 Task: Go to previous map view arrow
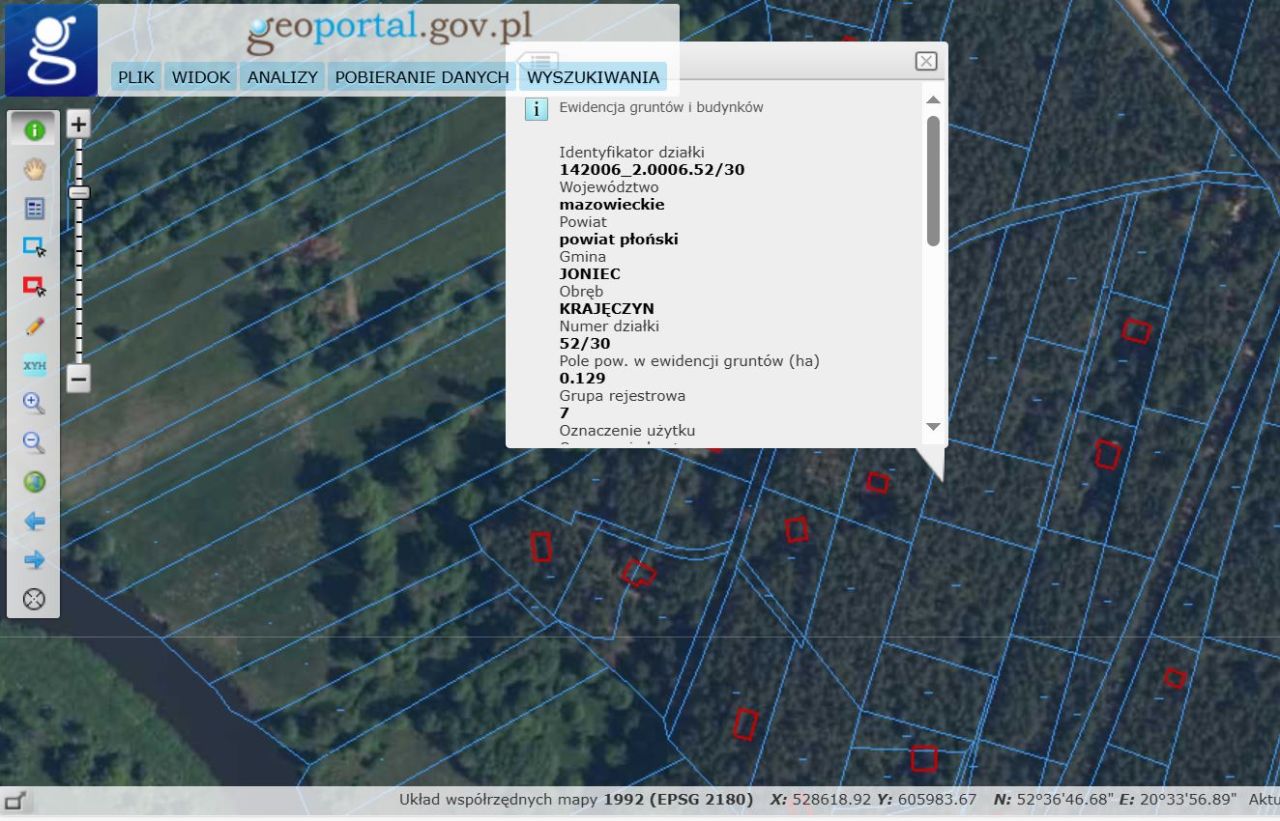(x=34, y=521)
